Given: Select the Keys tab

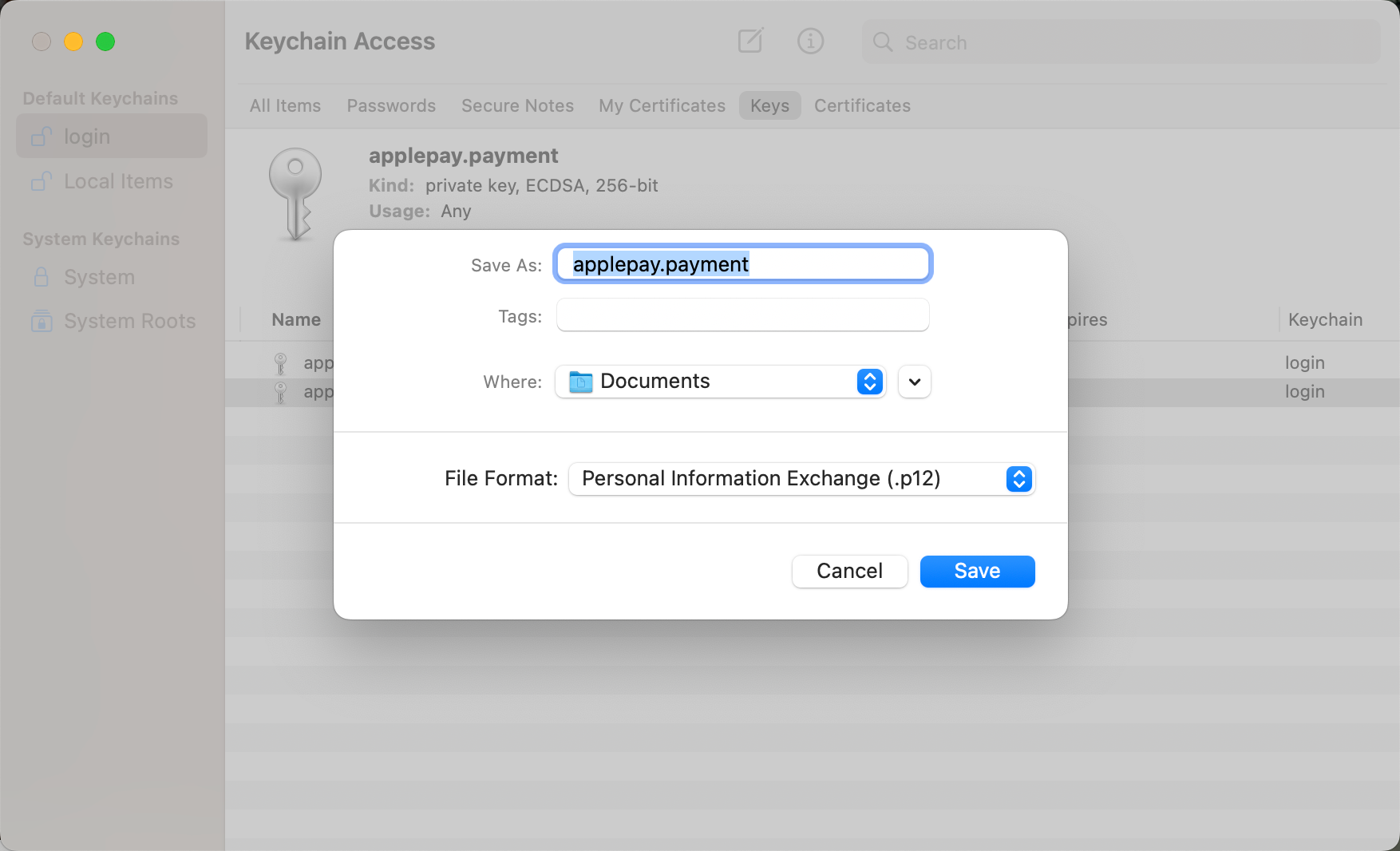Looking at the screenshot, I should pyautogui.click(x=769, y=105).
